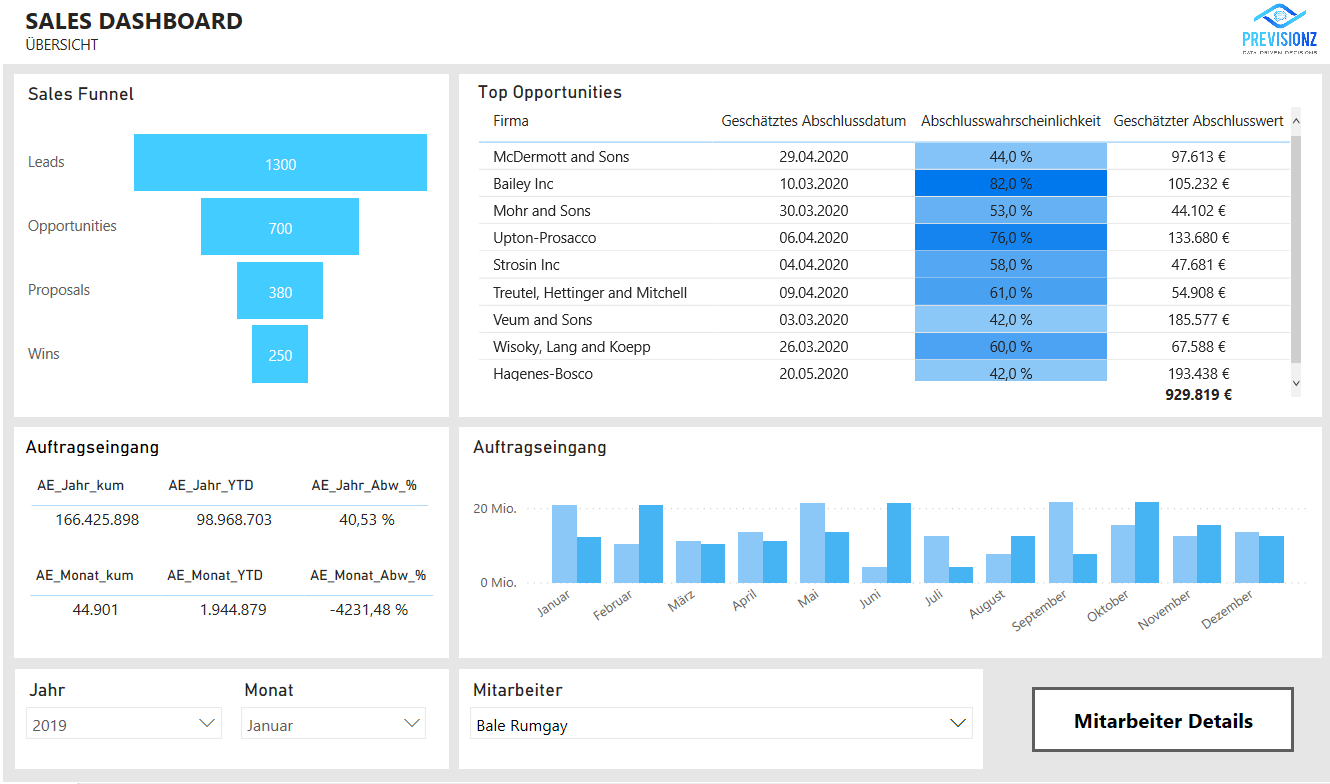Image resolution: width=1330 pixels, height=784 pixels.
Task: Select the McDermott and Sons table row
Action: click(x=561, y=157)
